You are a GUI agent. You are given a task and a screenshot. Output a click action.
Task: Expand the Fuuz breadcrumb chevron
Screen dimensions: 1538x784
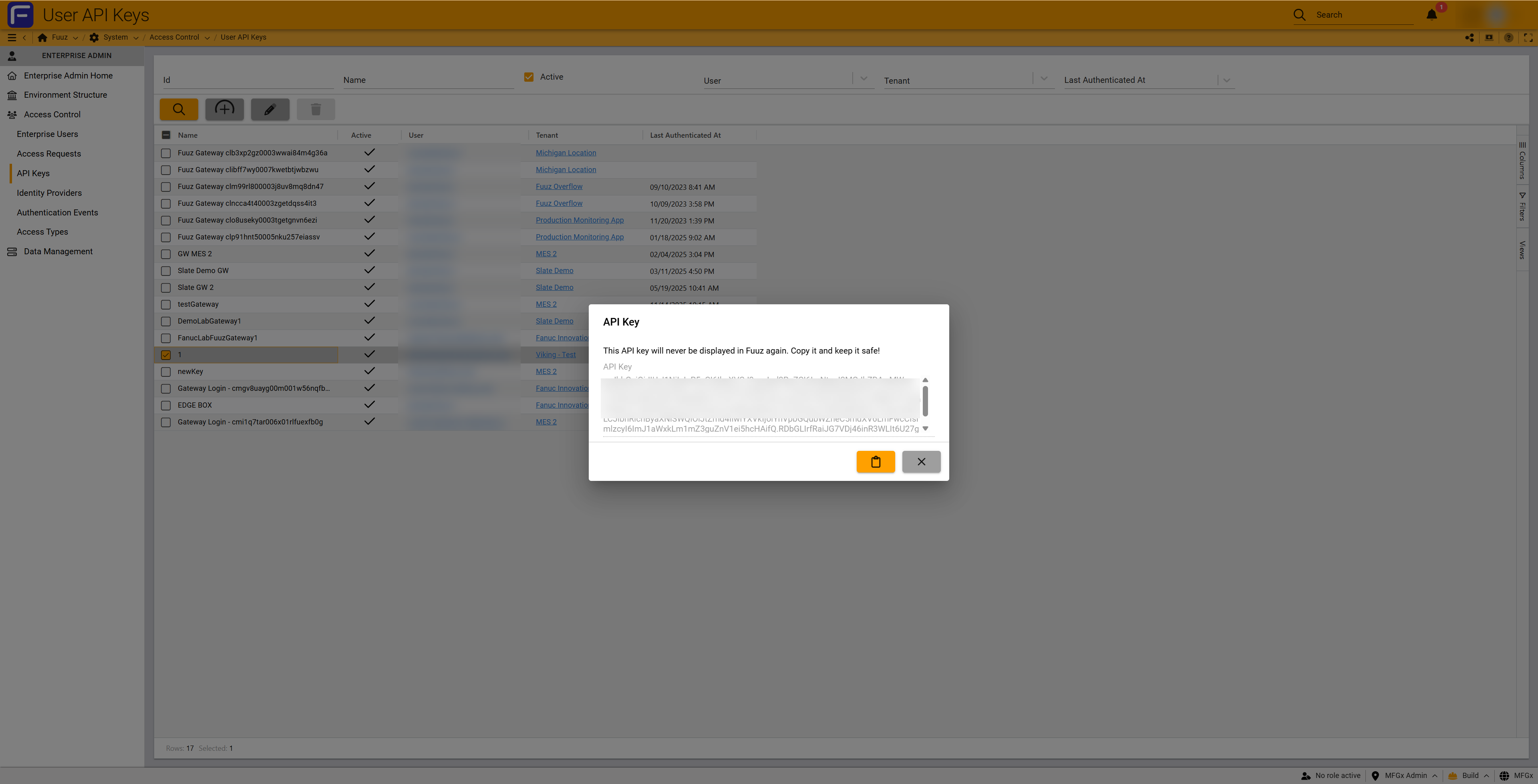pos(75,38)
